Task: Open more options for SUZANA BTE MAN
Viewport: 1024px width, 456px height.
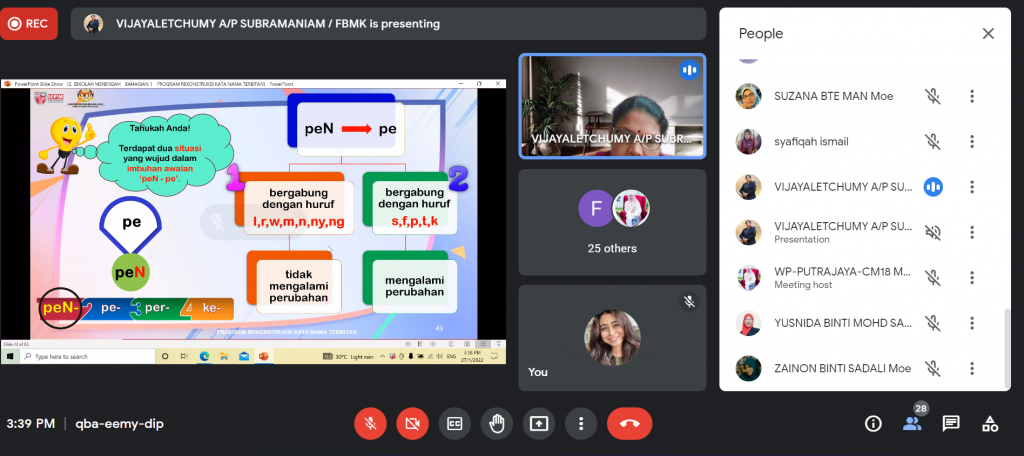Action: pos(971,96)
